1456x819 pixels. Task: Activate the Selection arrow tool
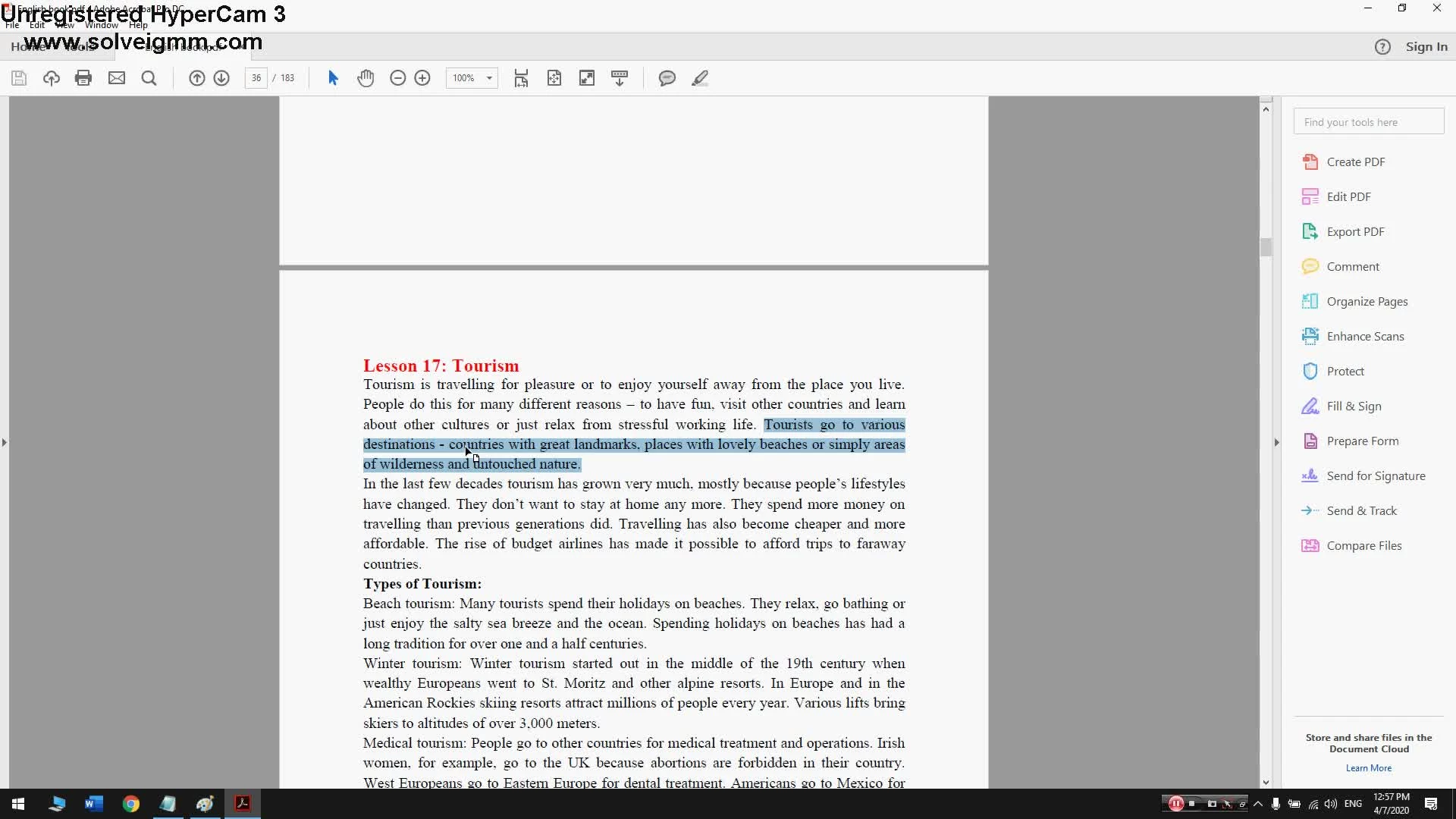tap(333, 78)
